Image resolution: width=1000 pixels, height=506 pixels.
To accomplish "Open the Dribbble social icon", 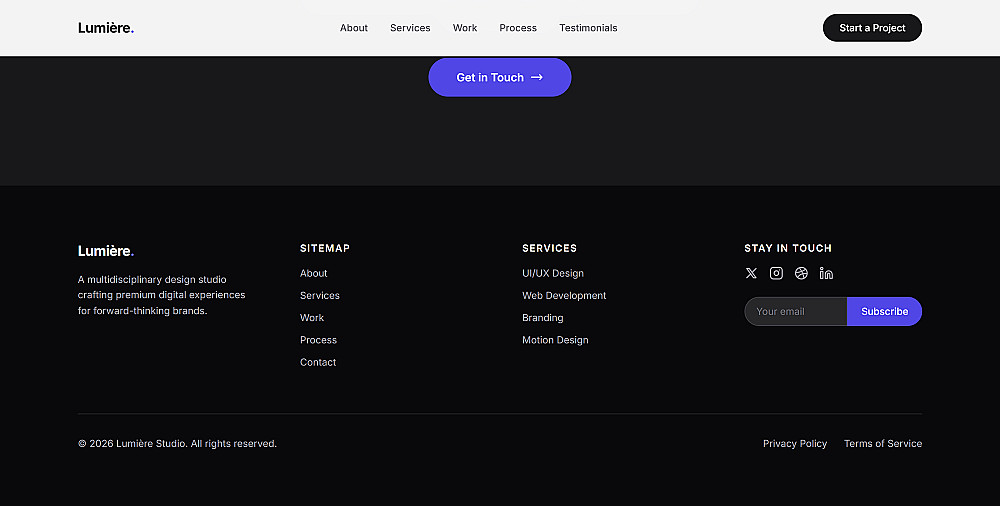I will coord(801,273).
